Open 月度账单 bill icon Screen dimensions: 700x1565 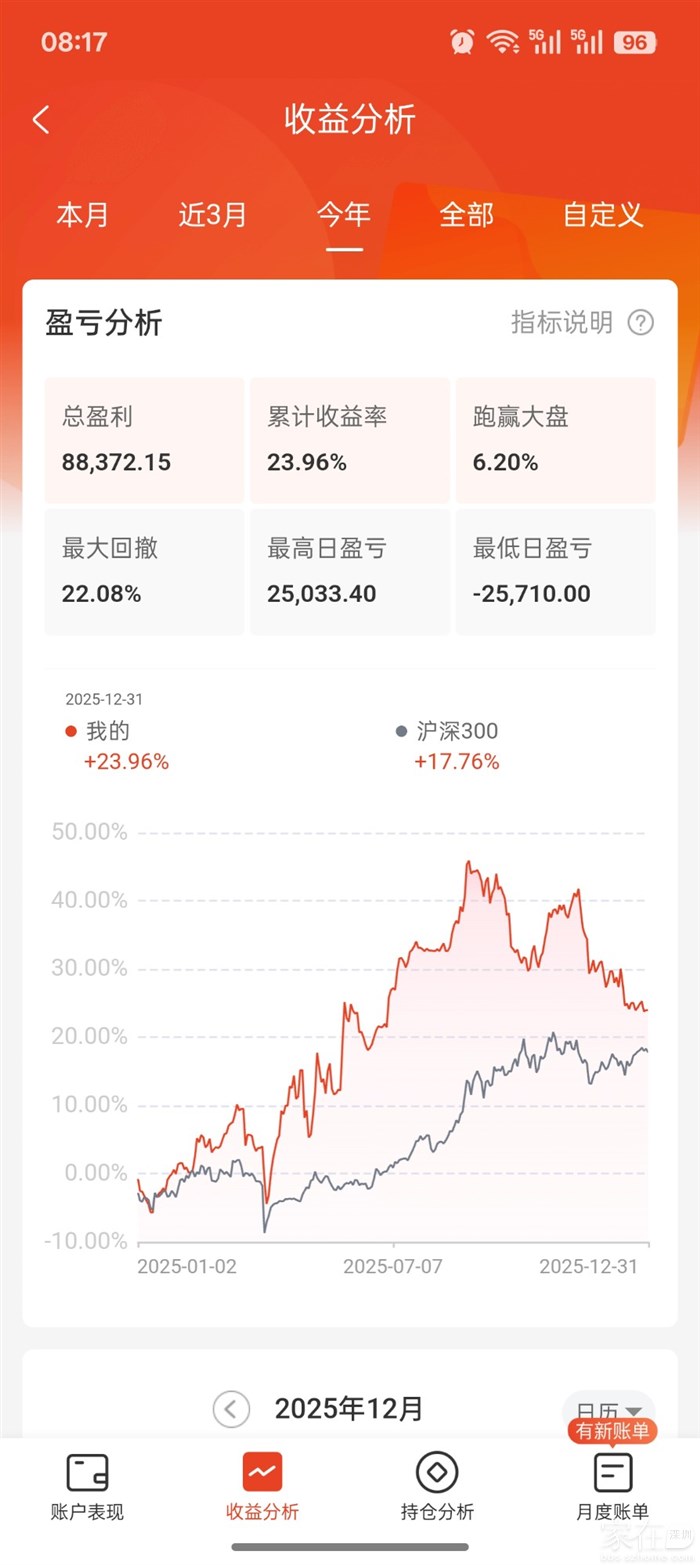pos(613,1472)
